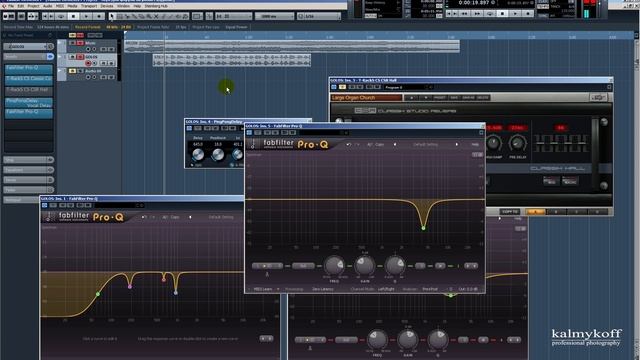Click T-RackS CS CSR Hall insert slot
640x360 pixels.
tap(29, 91)
